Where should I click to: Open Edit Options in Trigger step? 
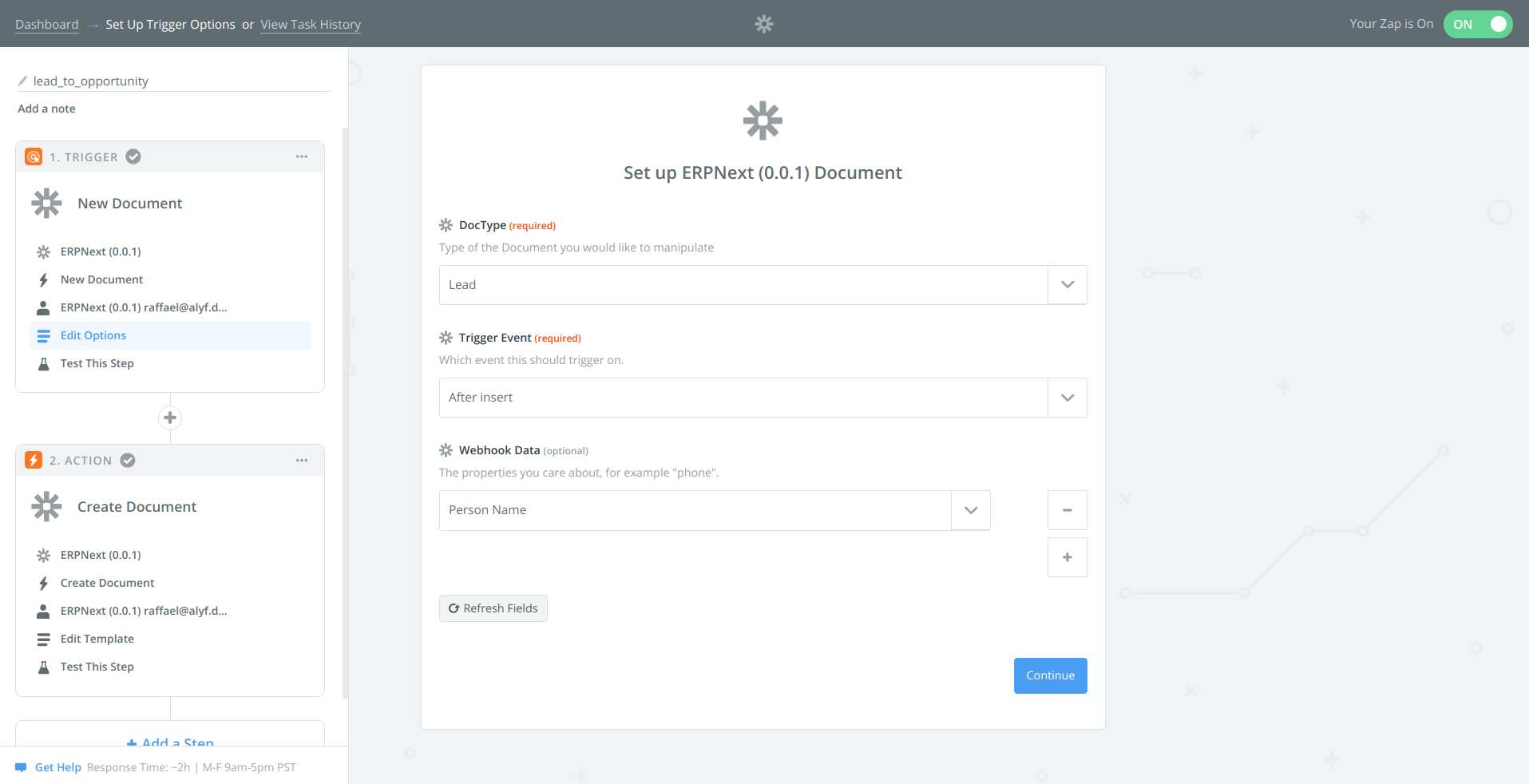[170, 335]
